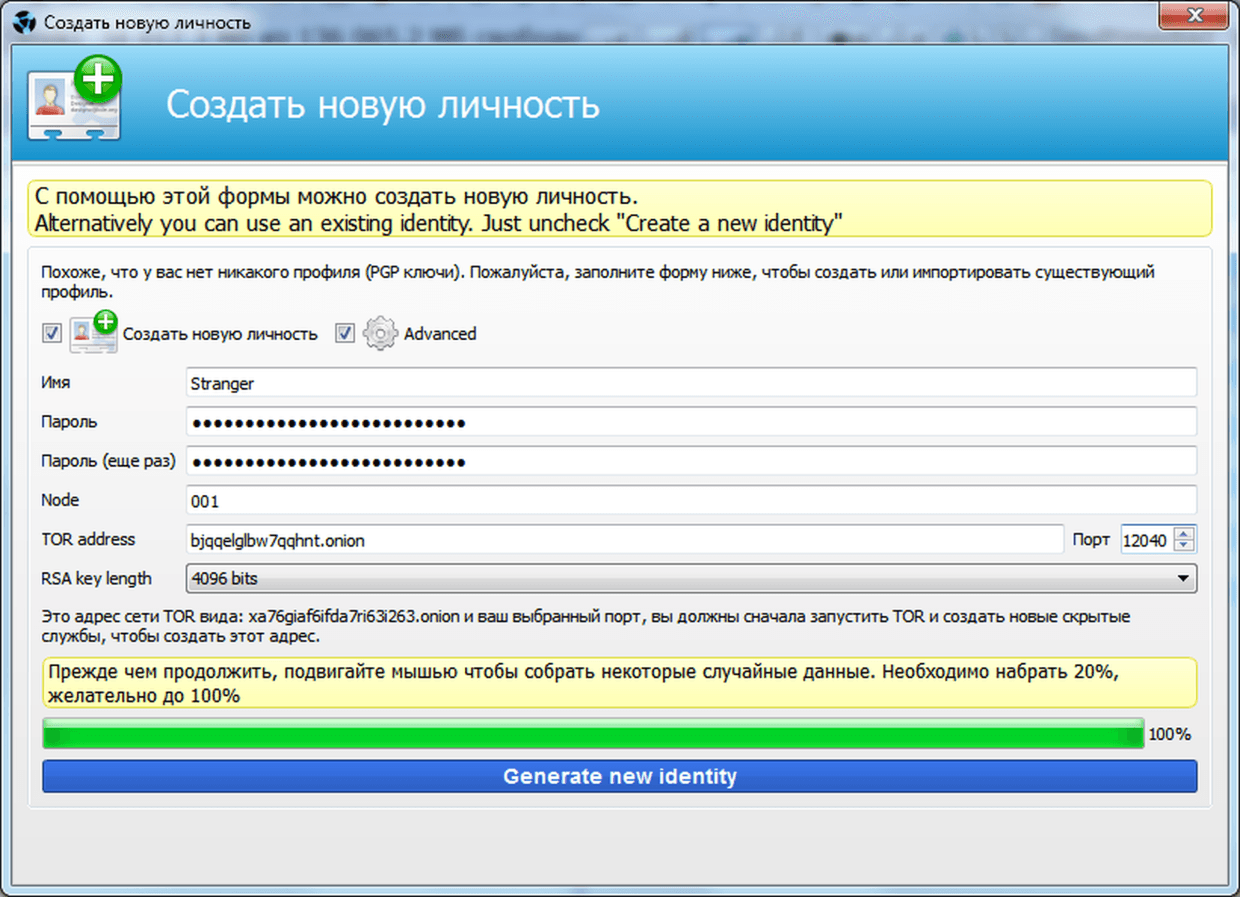
Task: Click the Node field with 001
Action: tap(690, 500)
